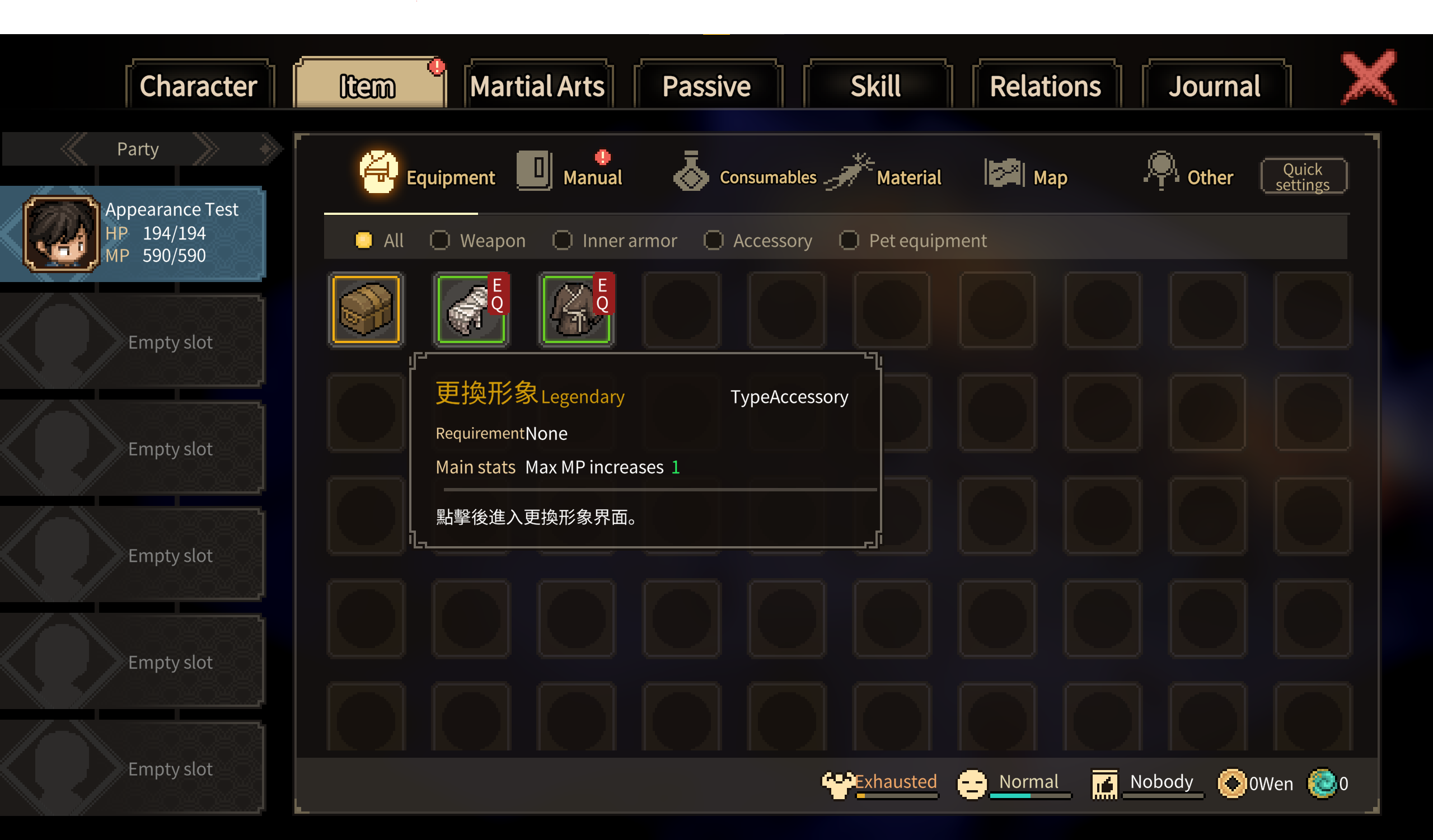
Task: Select the Appearance Test party member
Action: click(x=134, y=233)
